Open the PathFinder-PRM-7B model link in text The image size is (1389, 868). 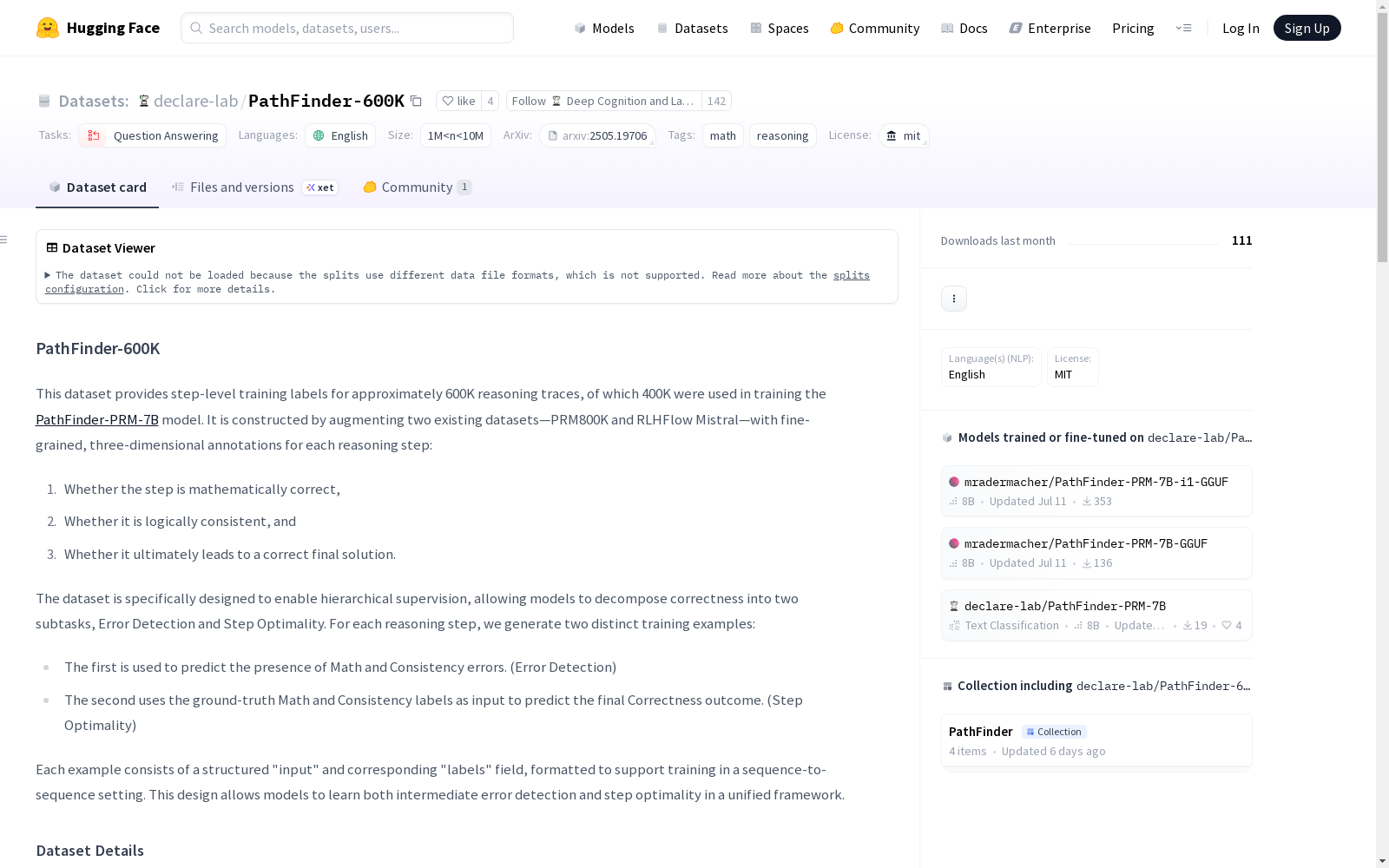[x=97, y=419]
